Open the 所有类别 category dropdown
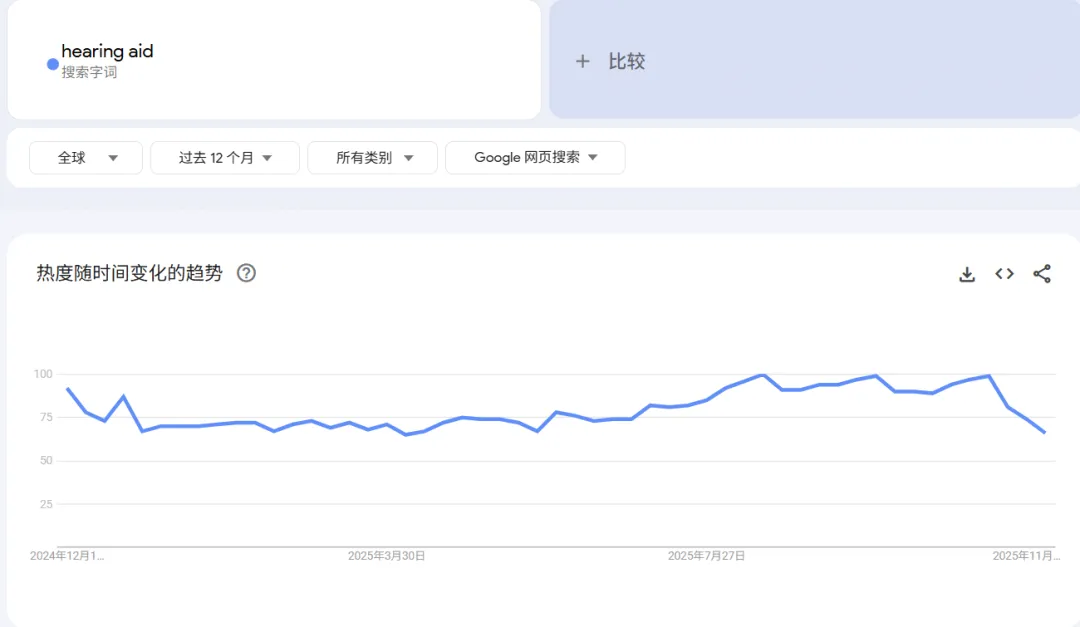This screenshot has width=1080, height=627. tap(372, 157)
